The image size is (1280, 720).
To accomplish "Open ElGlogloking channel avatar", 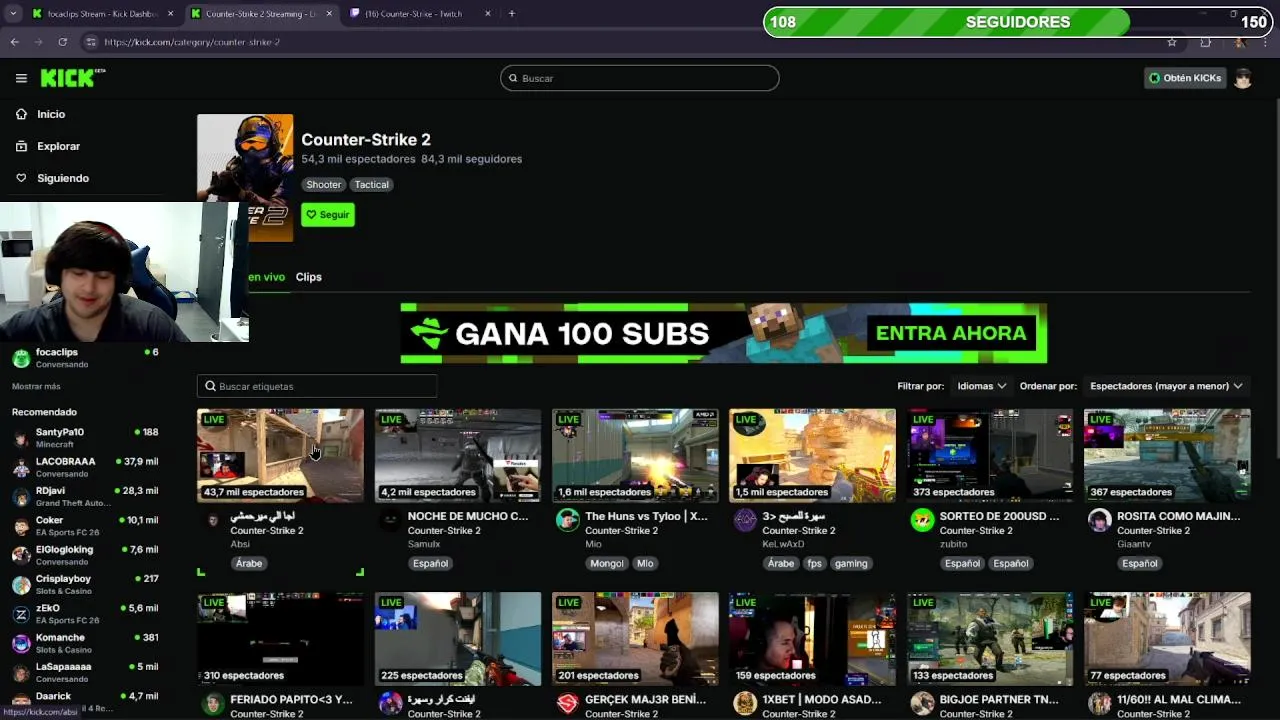I will pos(21,555).
